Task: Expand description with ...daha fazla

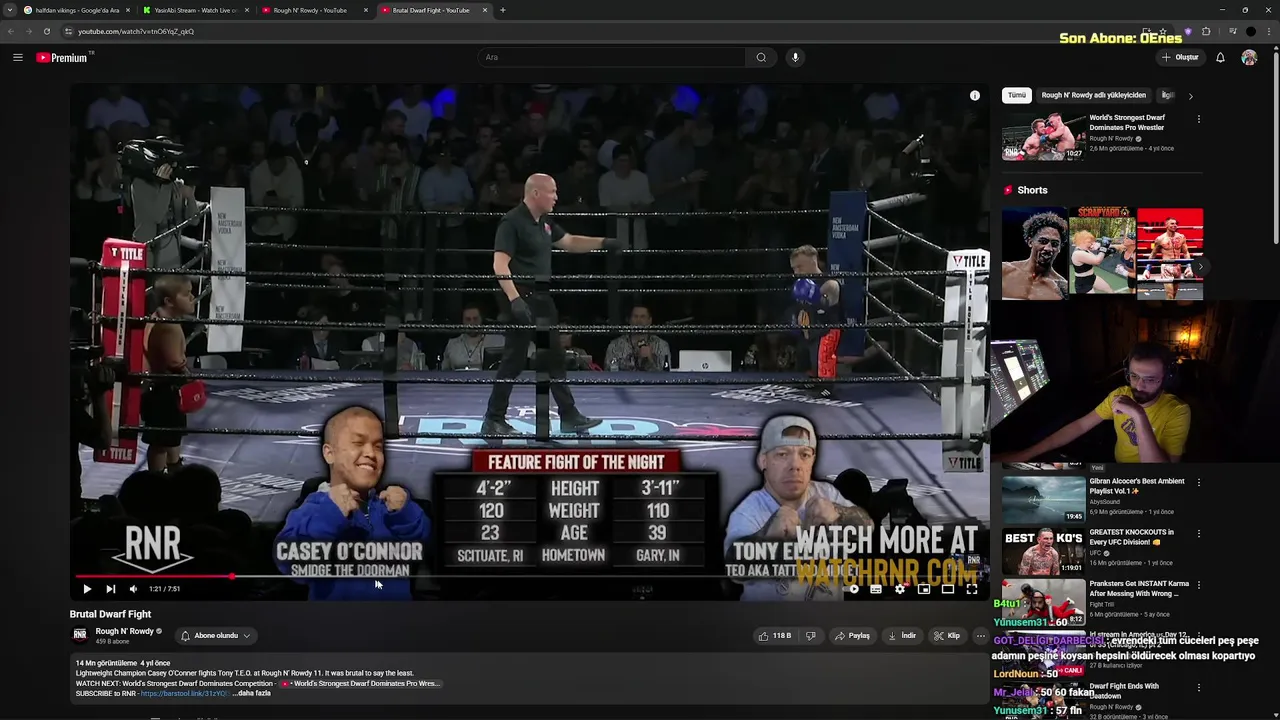Action: (x=251, y=693)
